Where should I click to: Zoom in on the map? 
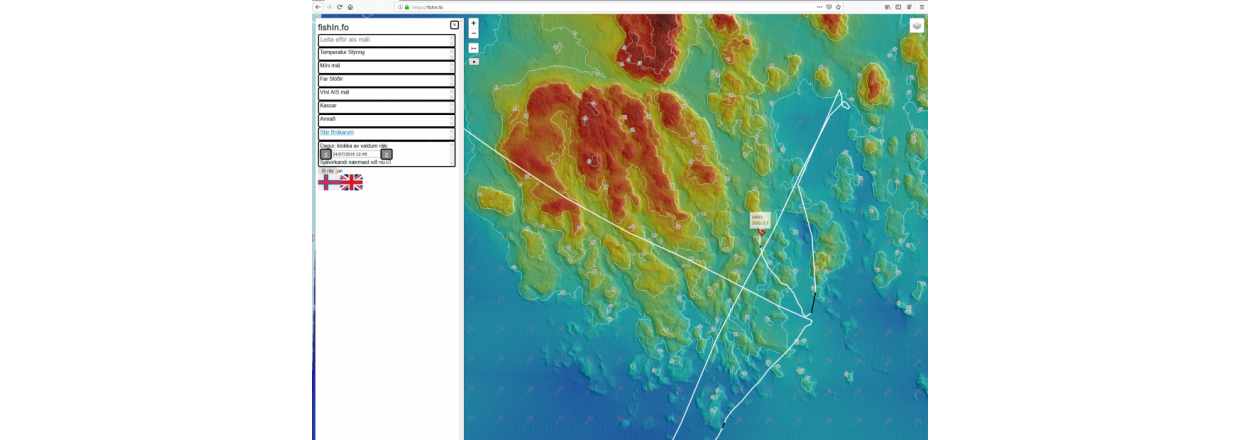coord(473,23)
